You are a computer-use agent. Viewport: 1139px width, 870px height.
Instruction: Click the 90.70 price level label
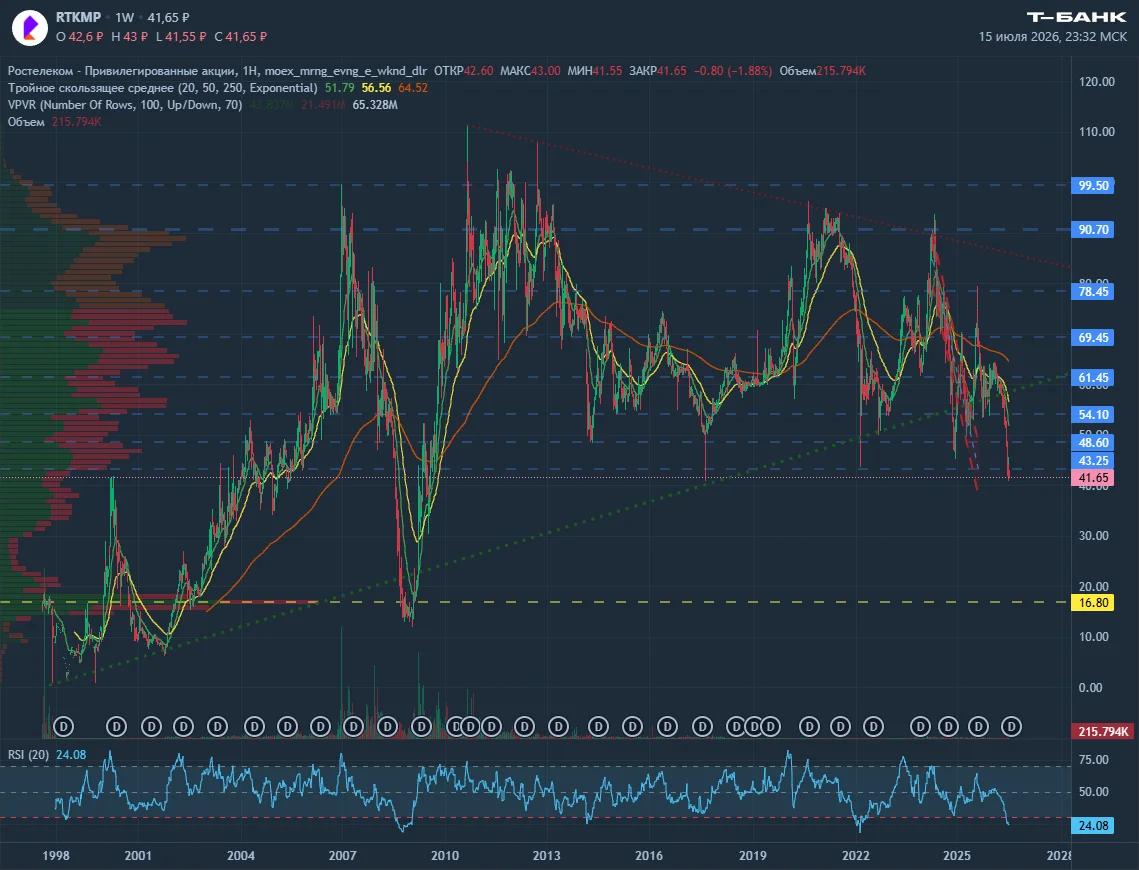click(1093, 229)
